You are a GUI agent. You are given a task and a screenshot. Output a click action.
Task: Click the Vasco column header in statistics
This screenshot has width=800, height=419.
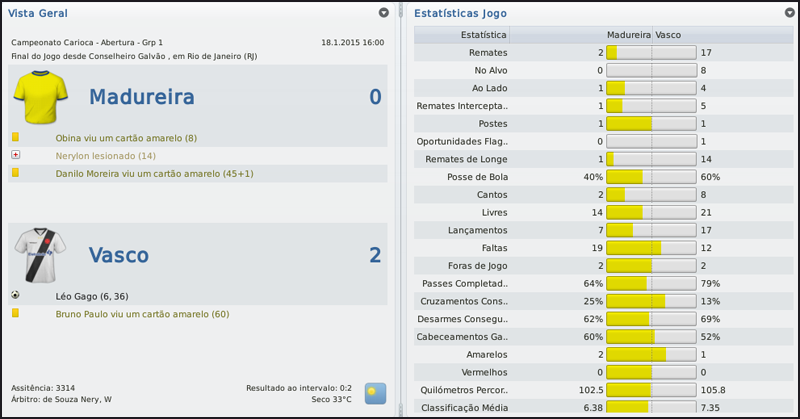tap(668, 34)
